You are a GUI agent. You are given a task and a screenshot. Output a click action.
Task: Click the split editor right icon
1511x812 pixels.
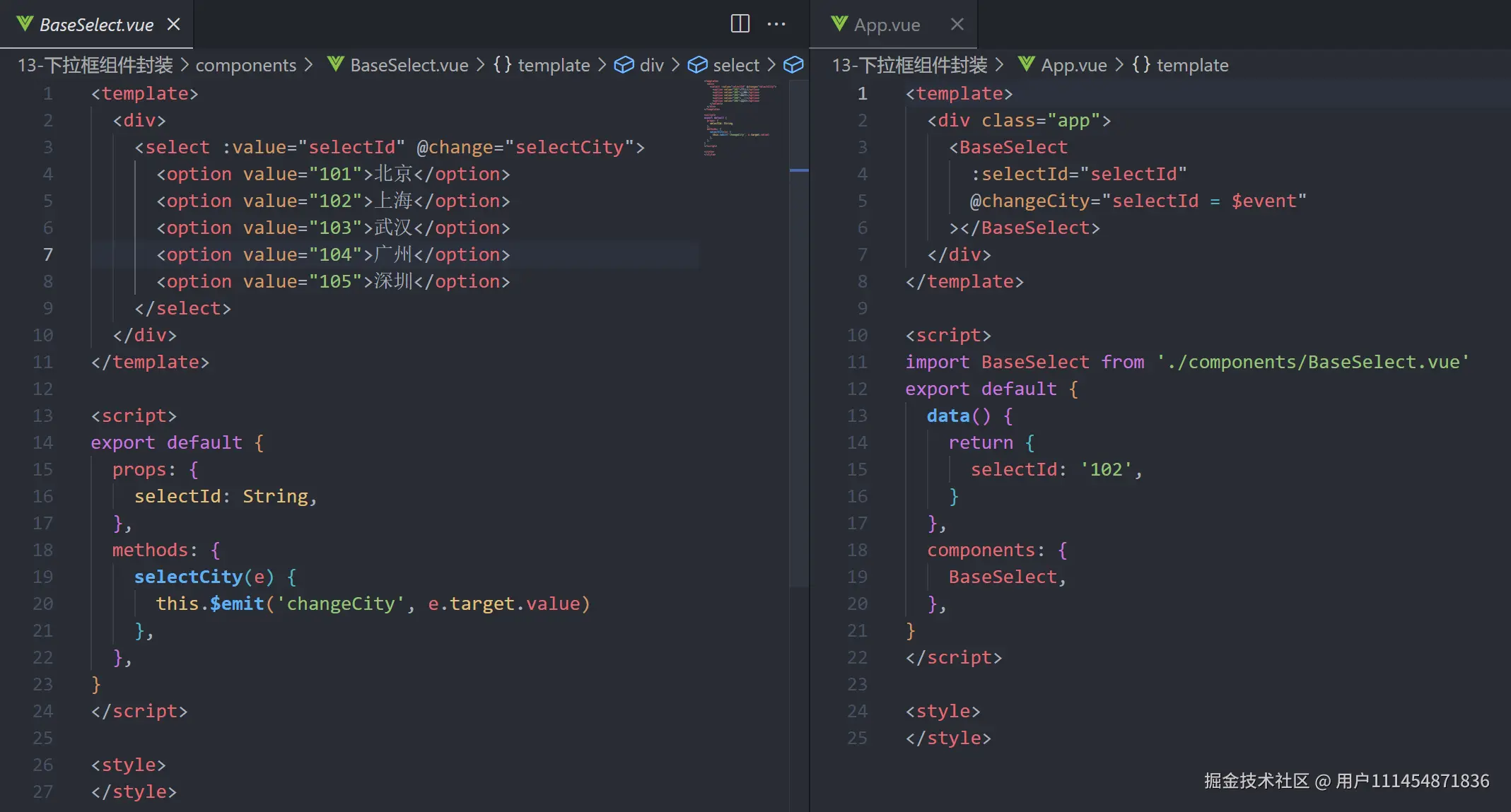coord(740,24)
